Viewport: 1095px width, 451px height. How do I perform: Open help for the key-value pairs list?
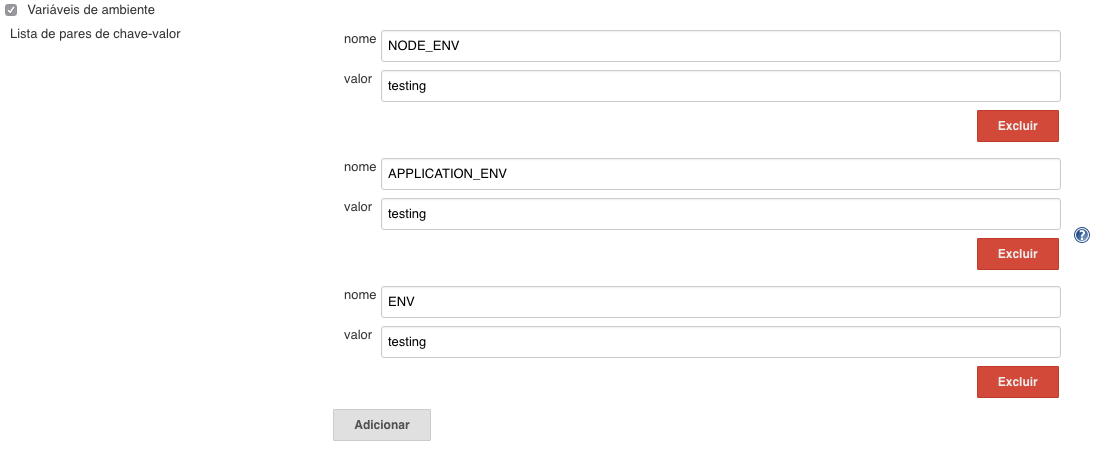pyautogui.click(x=1082, y=235)
